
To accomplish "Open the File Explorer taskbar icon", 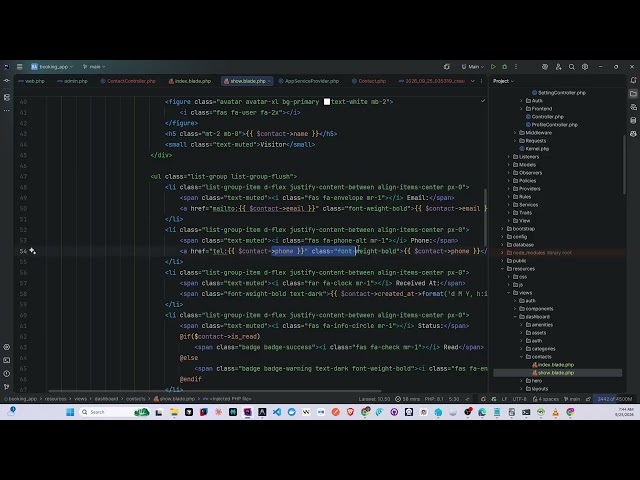I will click(x=174, y=412).
